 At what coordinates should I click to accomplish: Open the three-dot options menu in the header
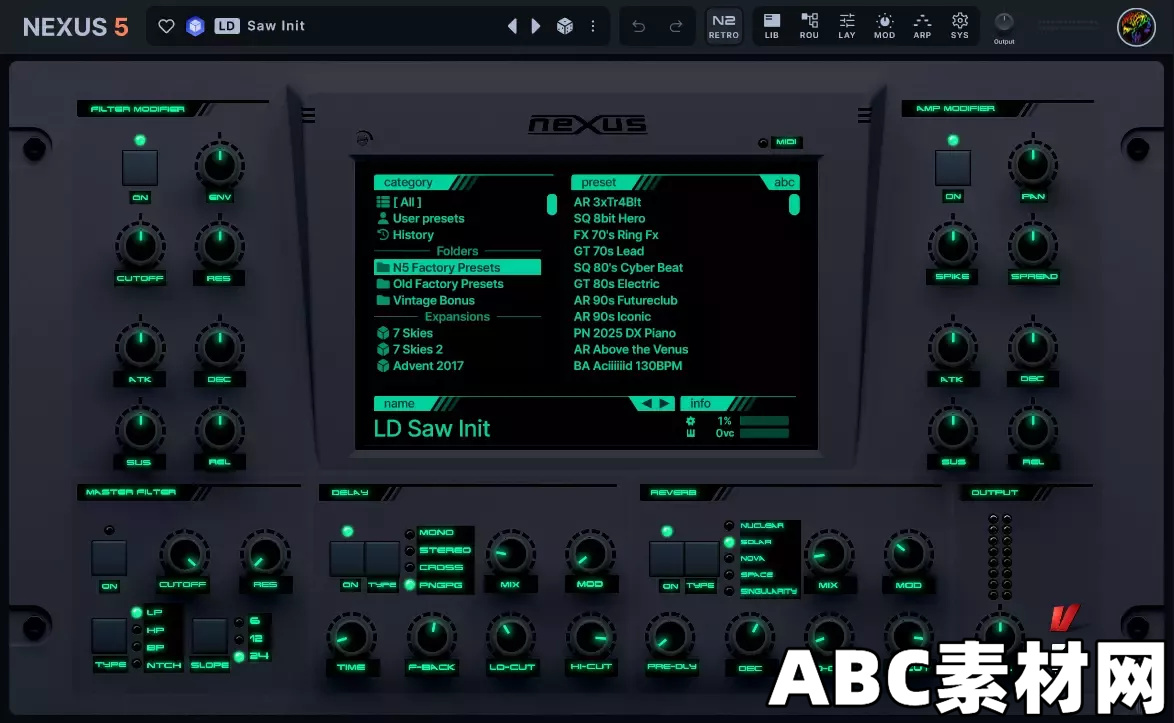tap(593, 25)
